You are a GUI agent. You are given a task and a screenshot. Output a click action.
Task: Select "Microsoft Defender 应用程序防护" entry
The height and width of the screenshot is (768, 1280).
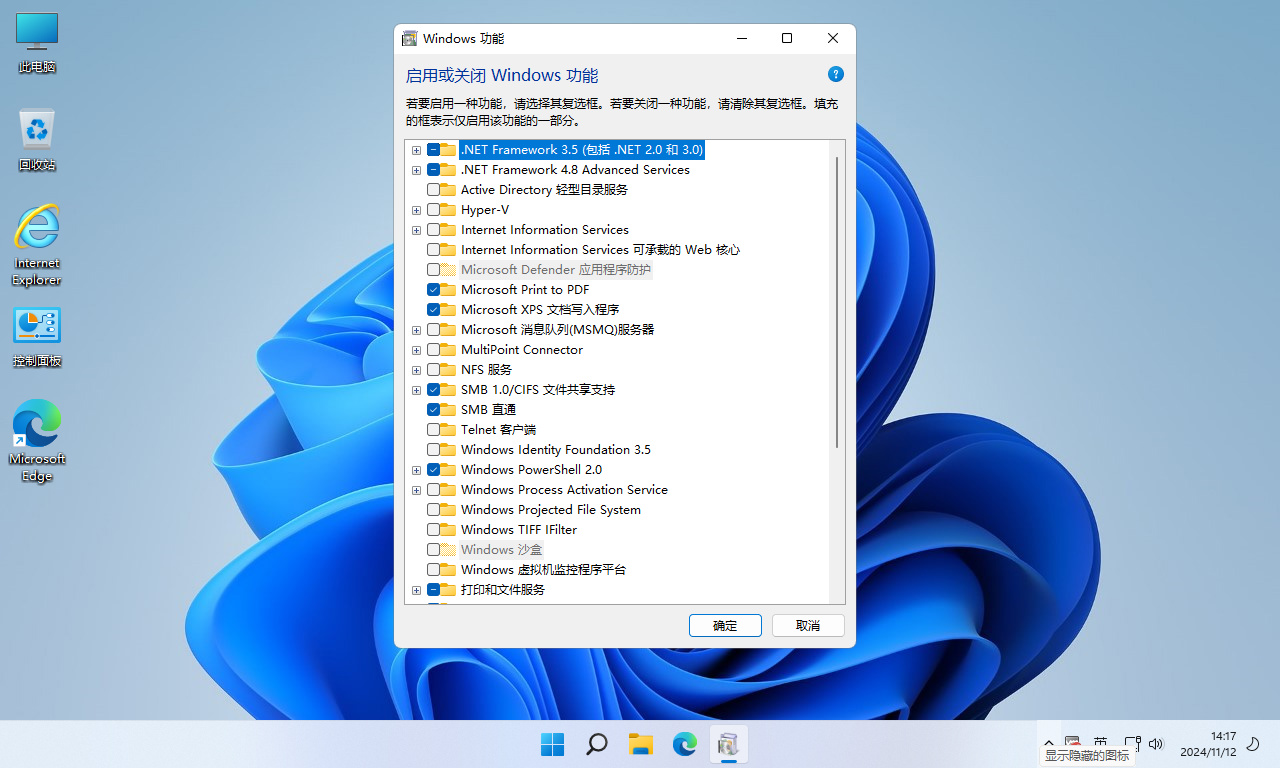click(555, 270)
